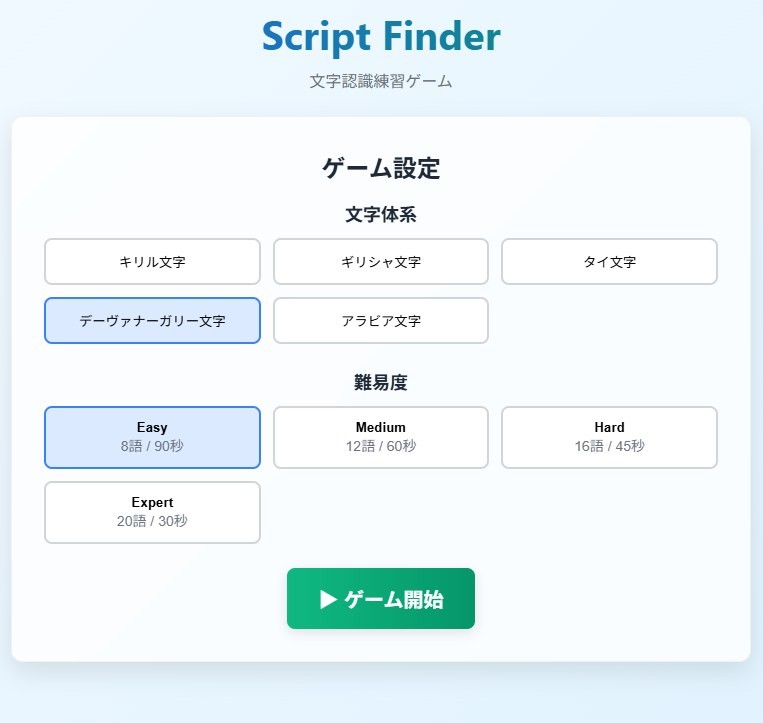Pick the タイ文字 script button
This screenshot has height=723, width=763.
(x=609, y=262)
